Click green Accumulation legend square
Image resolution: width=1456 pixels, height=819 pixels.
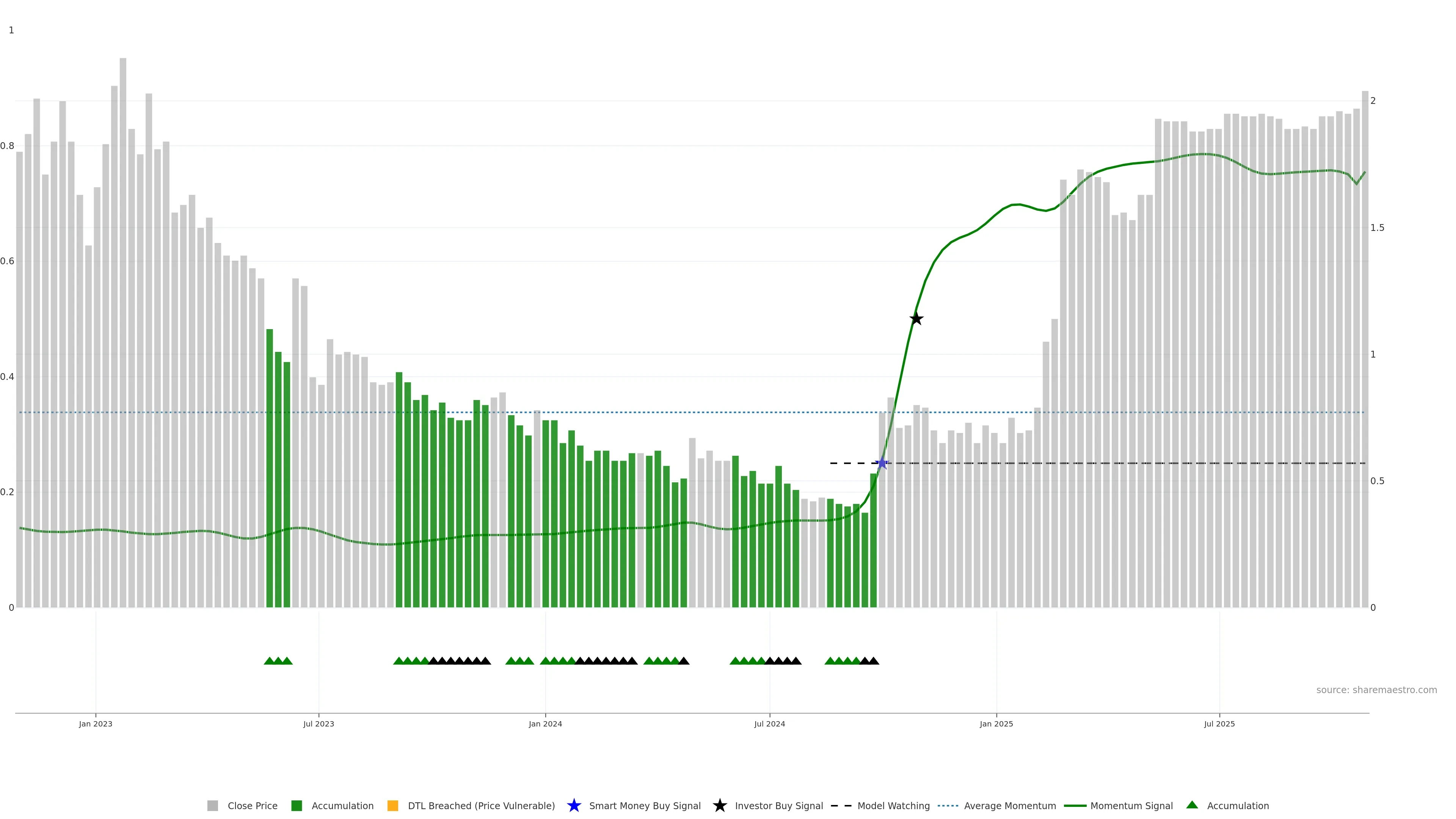(x=296, y=806)
